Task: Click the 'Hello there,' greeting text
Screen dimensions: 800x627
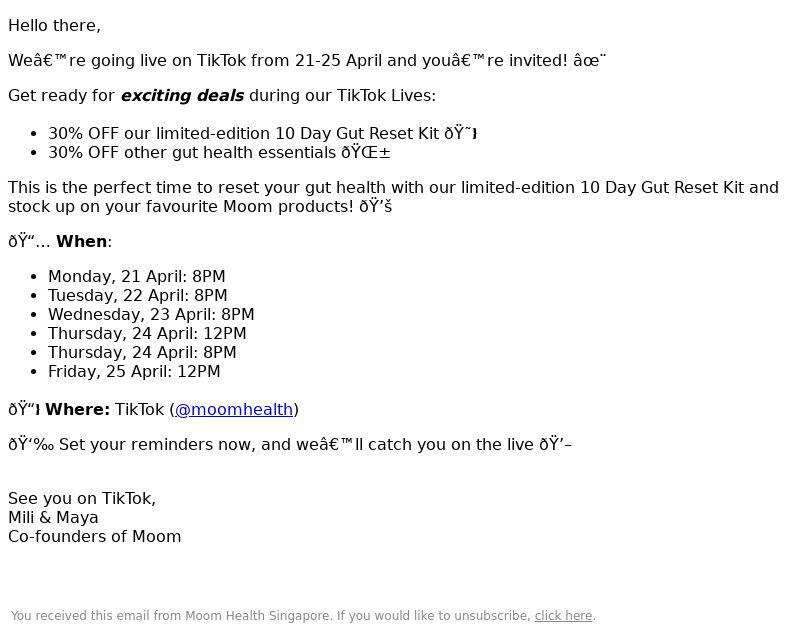Action: point(55,26)
